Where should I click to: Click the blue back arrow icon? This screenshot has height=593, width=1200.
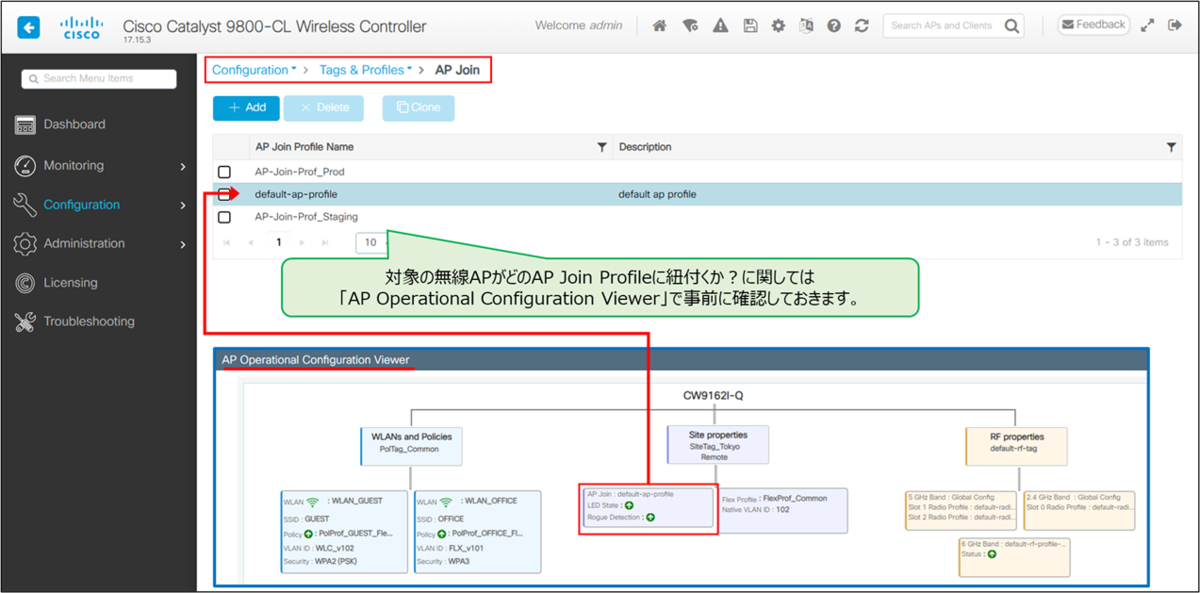coord(29,27)
